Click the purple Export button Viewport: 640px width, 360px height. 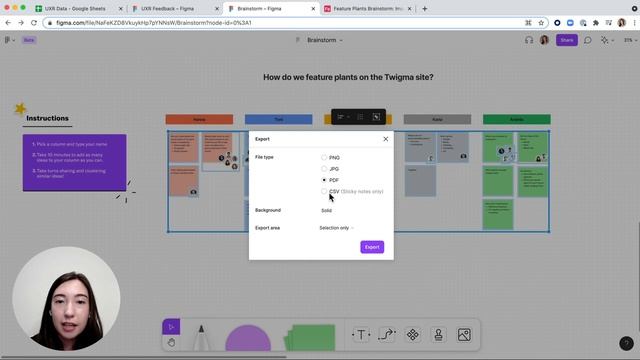coord(372,247)
